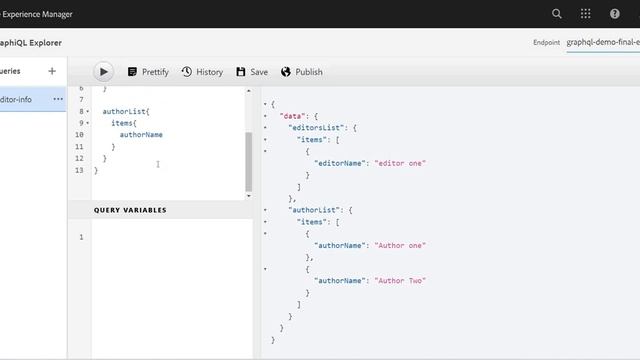This screenshot has width=640, height=360.
Task: Open search in the top bar
Action: click(x=557, y=14)
